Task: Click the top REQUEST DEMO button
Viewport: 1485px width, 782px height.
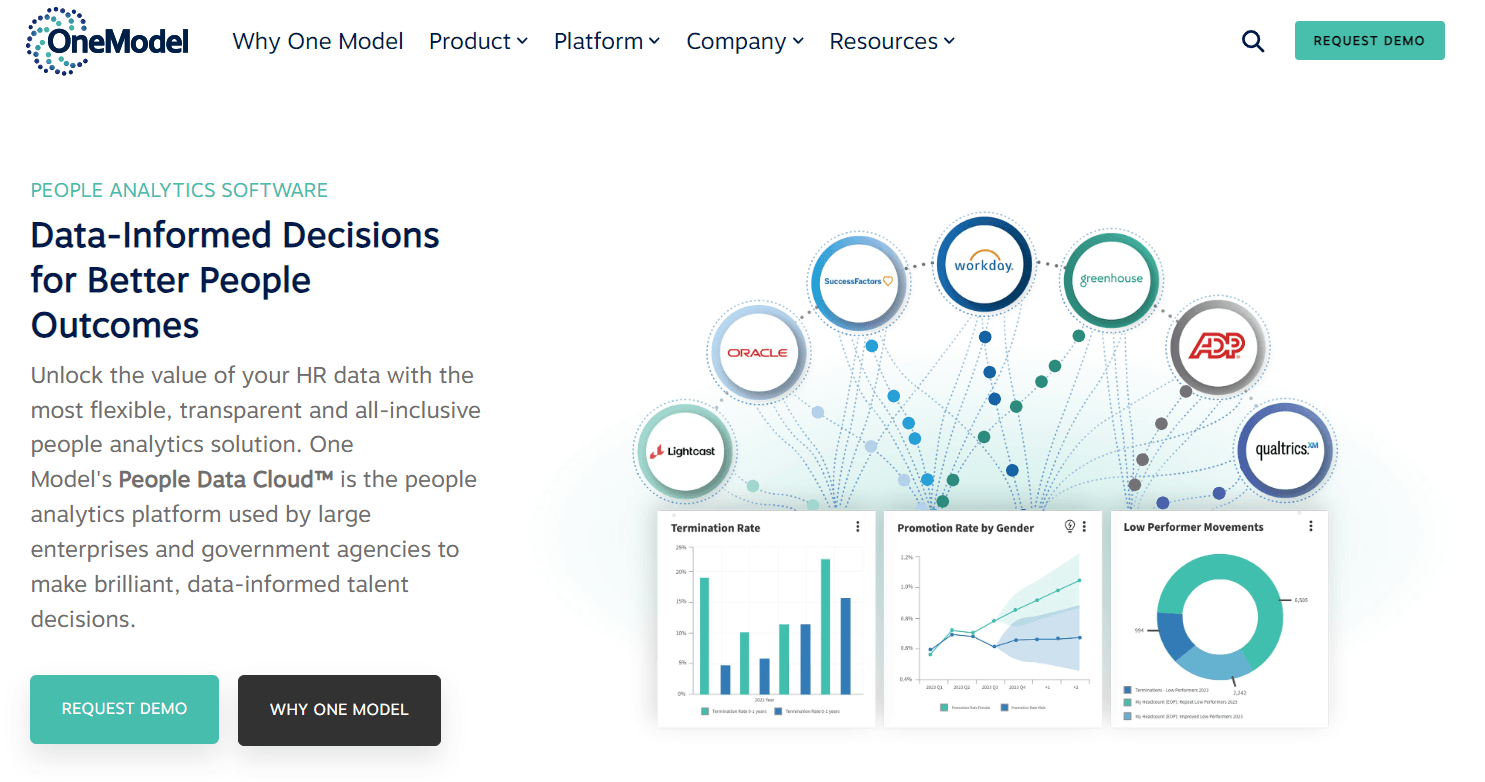Action: pyautogui.click(x=1369, y=41)
